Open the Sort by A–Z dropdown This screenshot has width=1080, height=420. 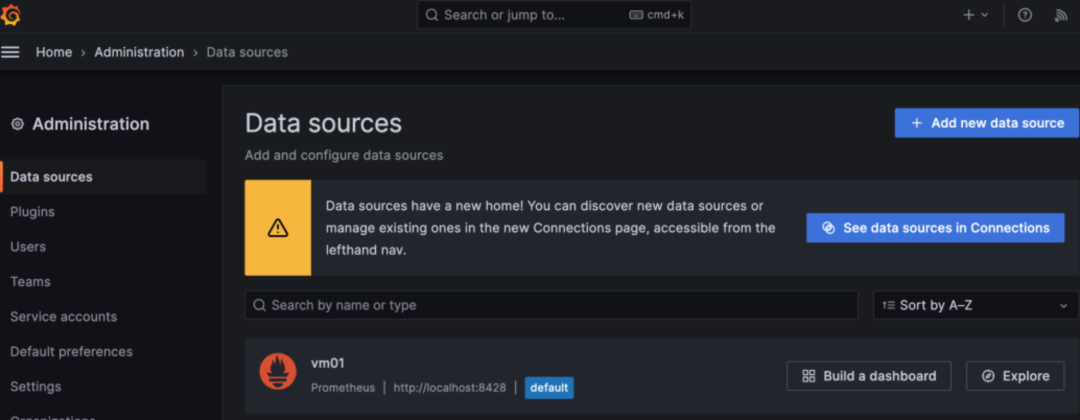[x=975, y=305]
